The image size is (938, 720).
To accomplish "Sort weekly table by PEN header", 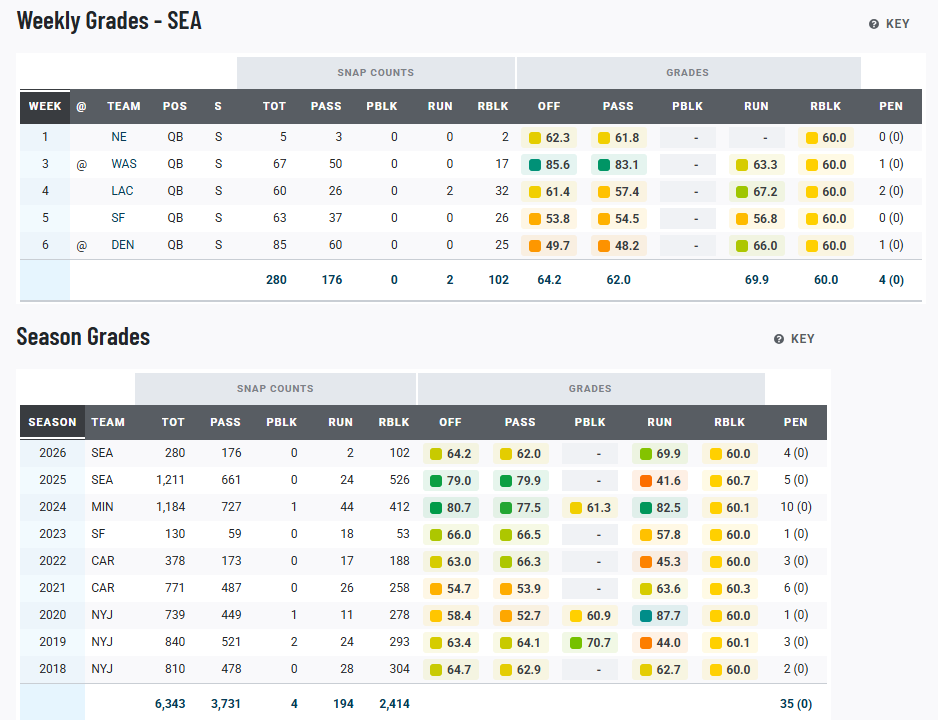I will pos(891,106).
